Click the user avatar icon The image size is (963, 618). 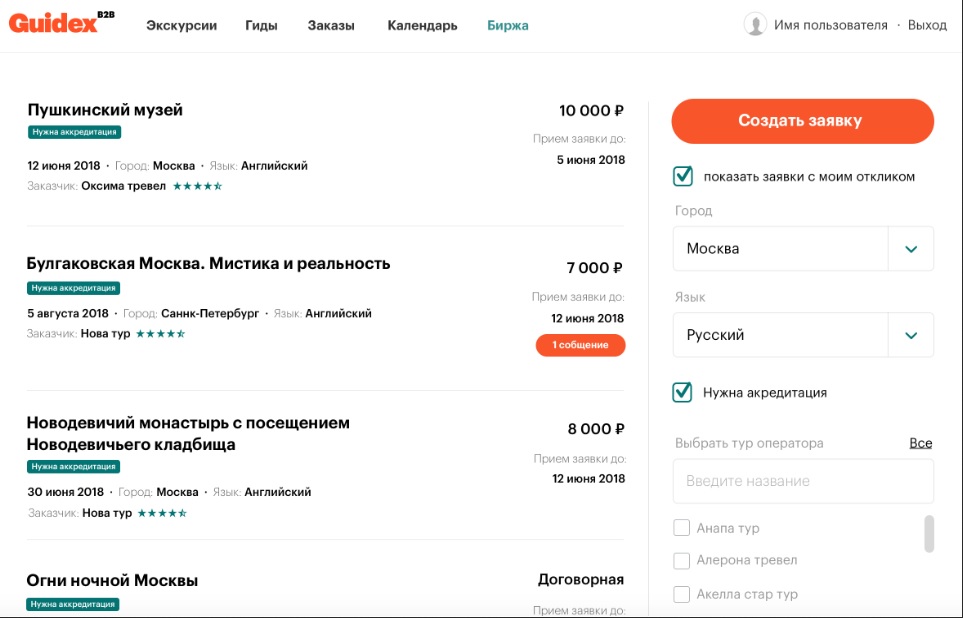click(755, 25)
